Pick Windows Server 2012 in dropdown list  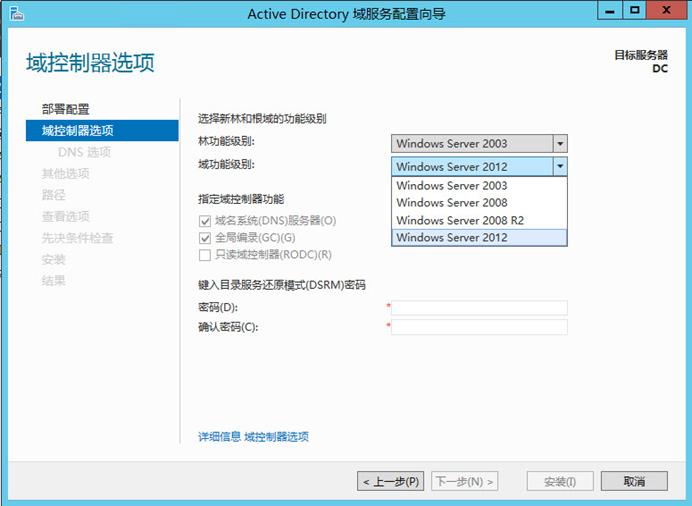pyautogui.click(x=479, y=237)
